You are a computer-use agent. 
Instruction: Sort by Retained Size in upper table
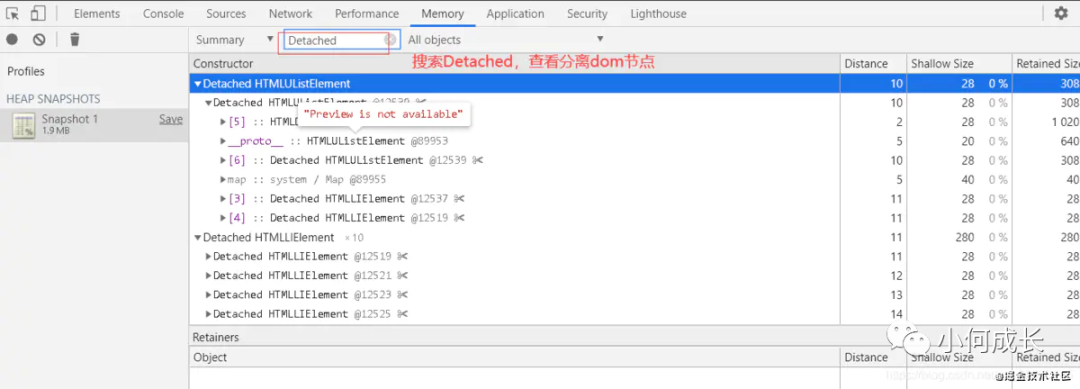1046,63
